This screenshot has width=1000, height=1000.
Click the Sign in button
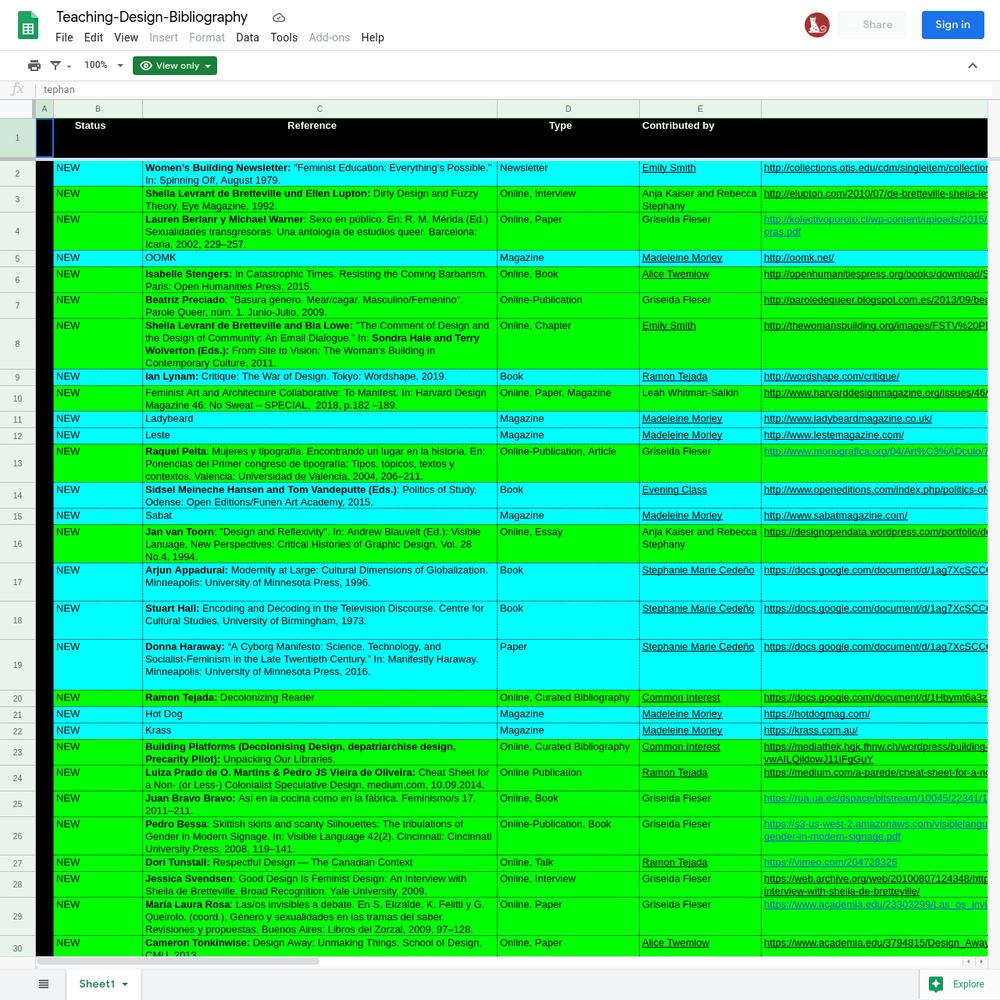[953, 25]
